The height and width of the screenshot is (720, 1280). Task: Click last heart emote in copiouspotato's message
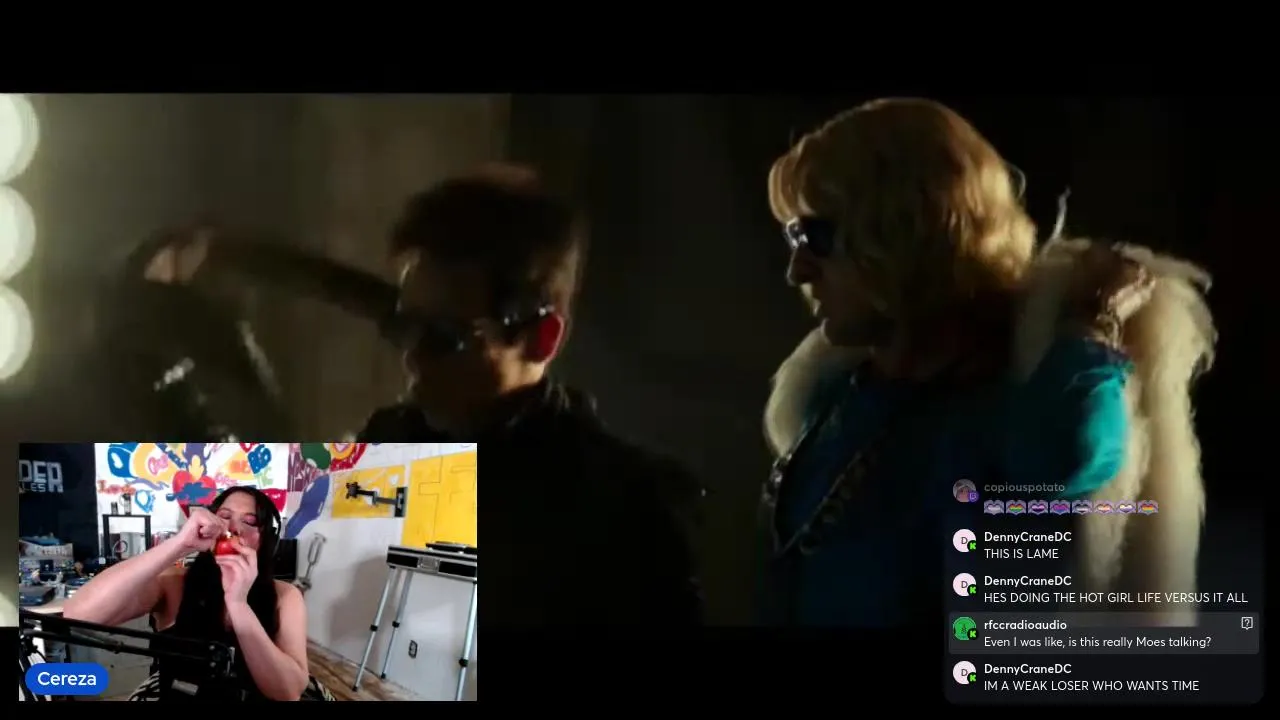click(1147, 507)
